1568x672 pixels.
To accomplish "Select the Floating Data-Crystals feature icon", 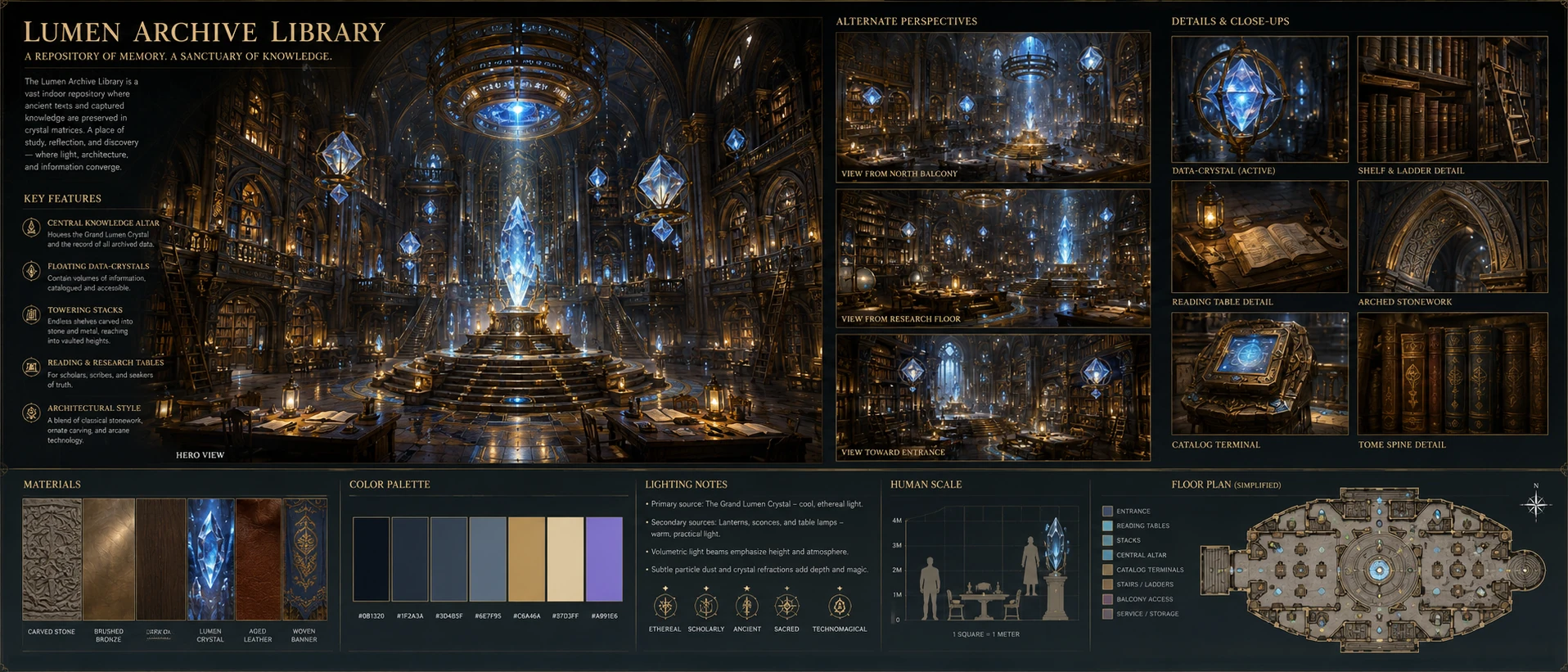I will point(31,271).
